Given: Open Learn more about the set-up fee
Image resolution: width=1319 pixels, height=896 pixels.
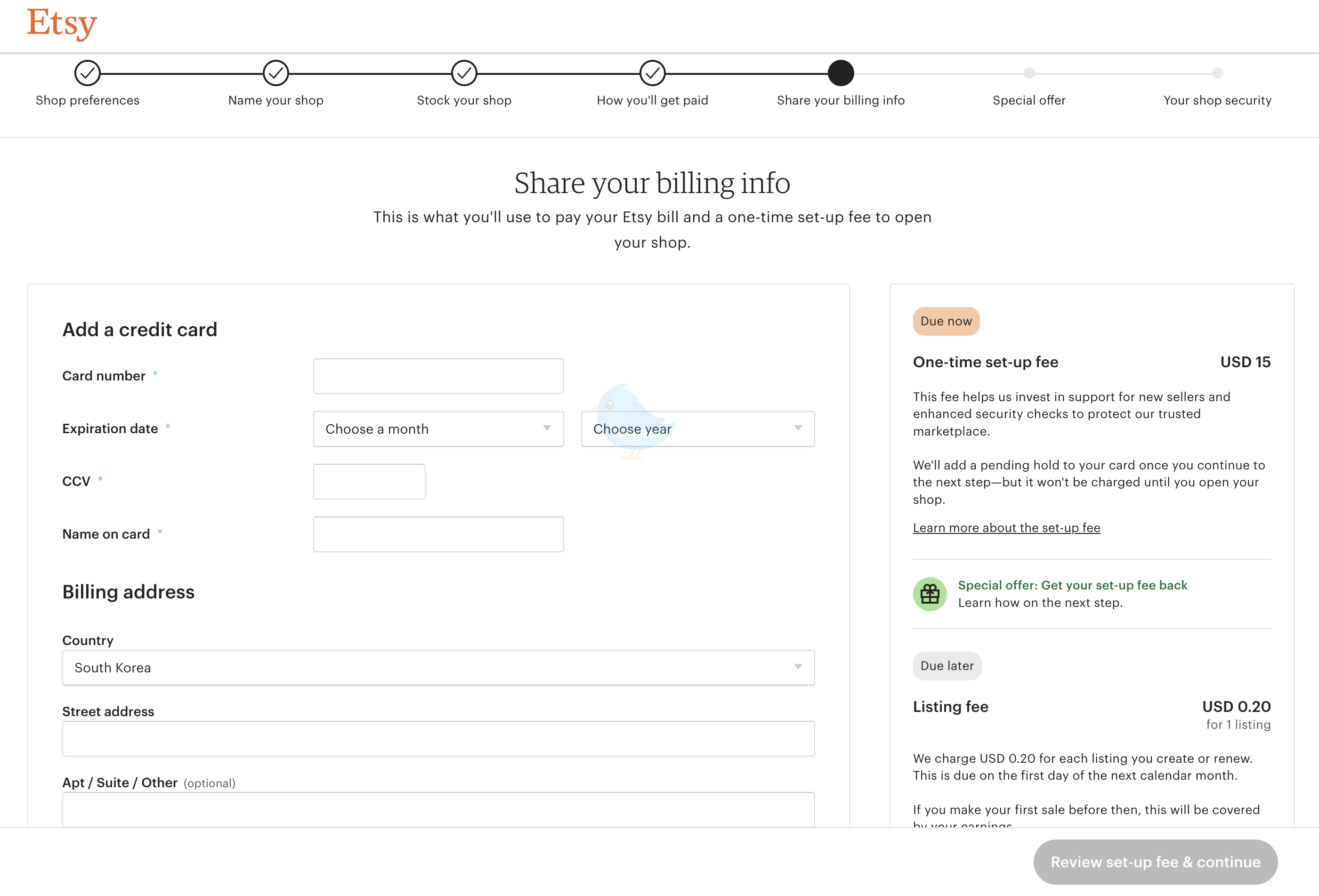Looking at the screenshot, I should [1006, 528].
